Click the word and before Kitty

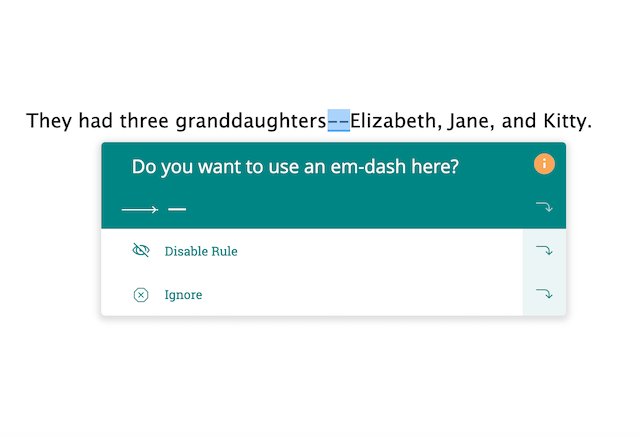[x=519, y=121]
